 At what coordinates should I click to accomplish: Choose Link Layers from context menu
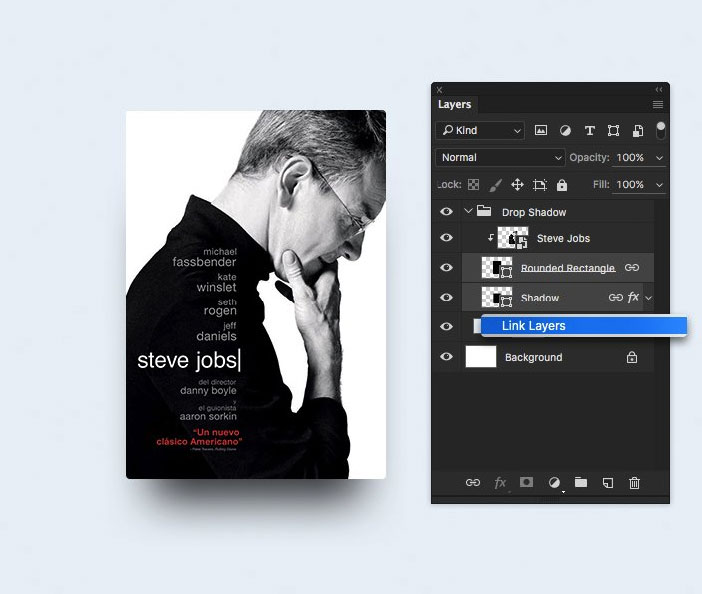click(x=584, y=325)
